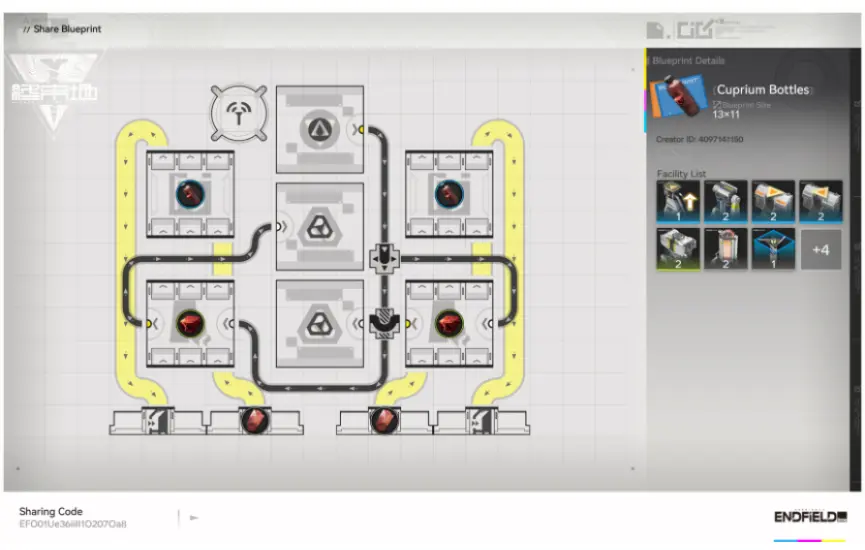Click the conveyor merger below the splitter
The image size is (865, 550).
385,323
